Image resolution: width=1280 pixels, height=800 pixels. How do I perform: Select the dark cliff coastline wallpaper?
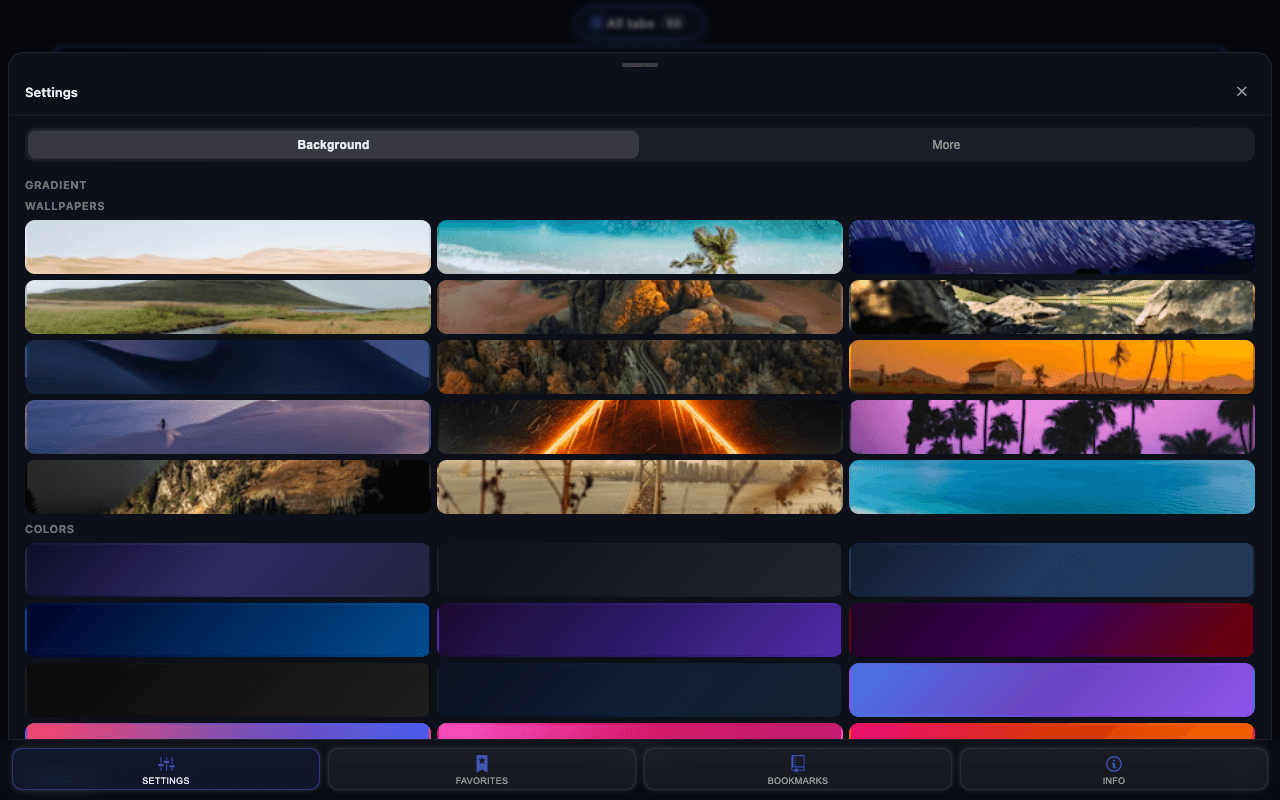coord(228,487)
